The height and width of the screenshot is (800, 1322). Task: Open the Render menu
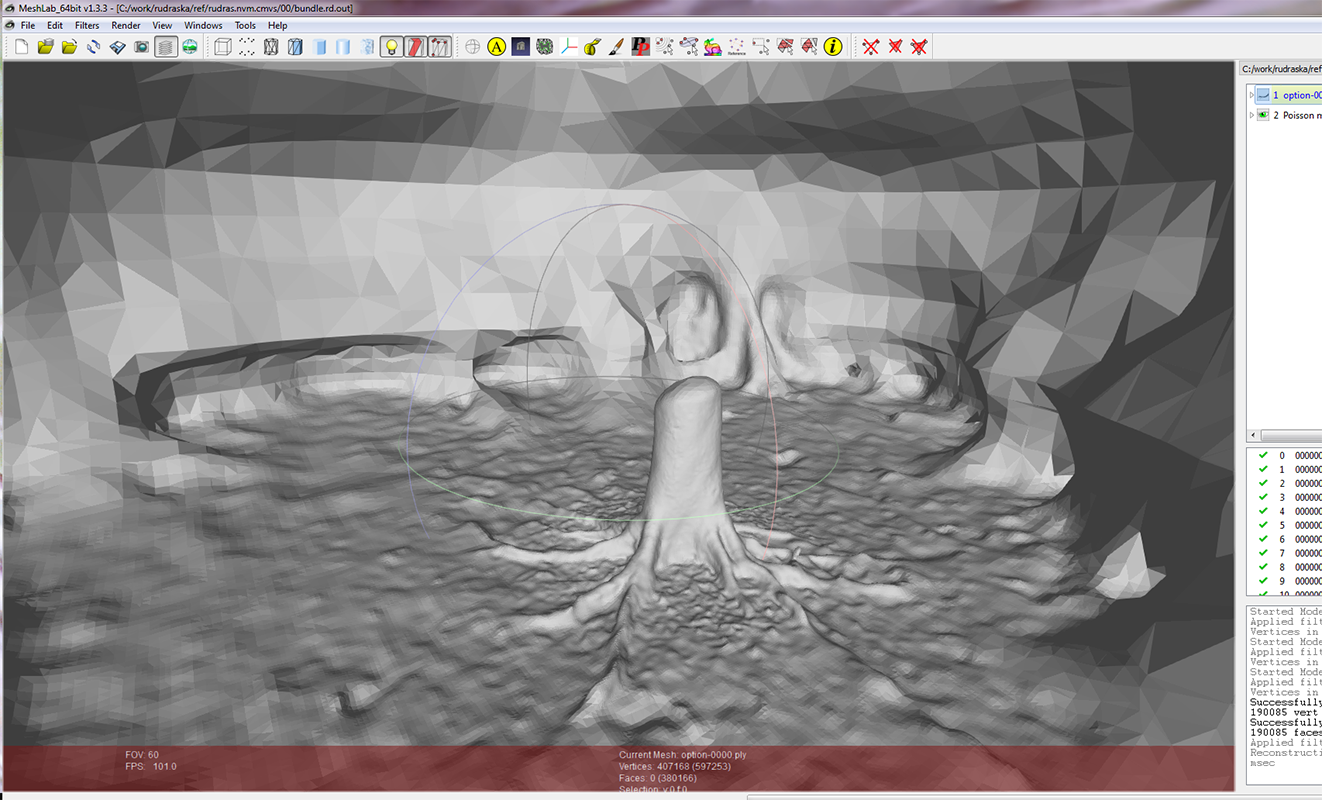pyautogui.click(x=126, y=25)
